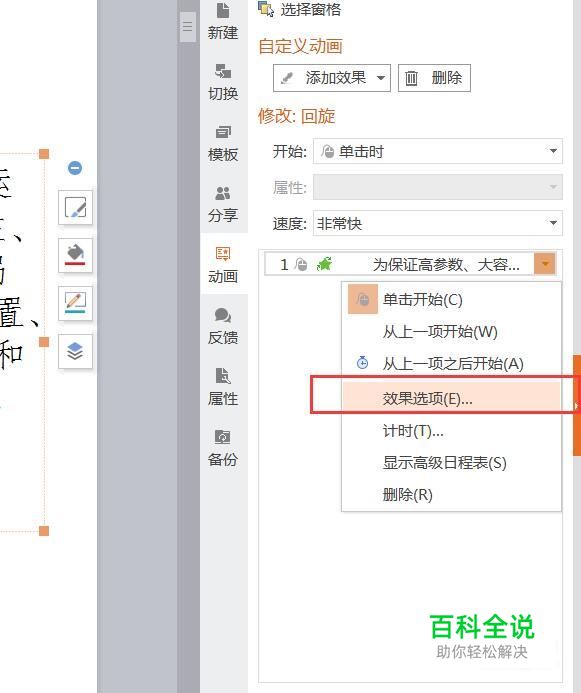Click the 删除 button with trash icon
This screenshot has height=693, width=581.
point(434,78)
